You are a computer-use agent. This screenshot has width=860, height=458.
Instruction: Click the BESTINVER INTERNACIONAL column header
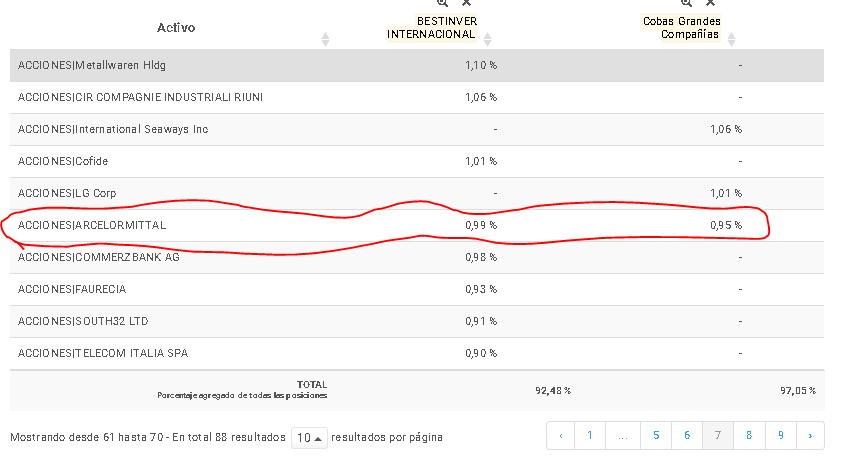(432, 27)
